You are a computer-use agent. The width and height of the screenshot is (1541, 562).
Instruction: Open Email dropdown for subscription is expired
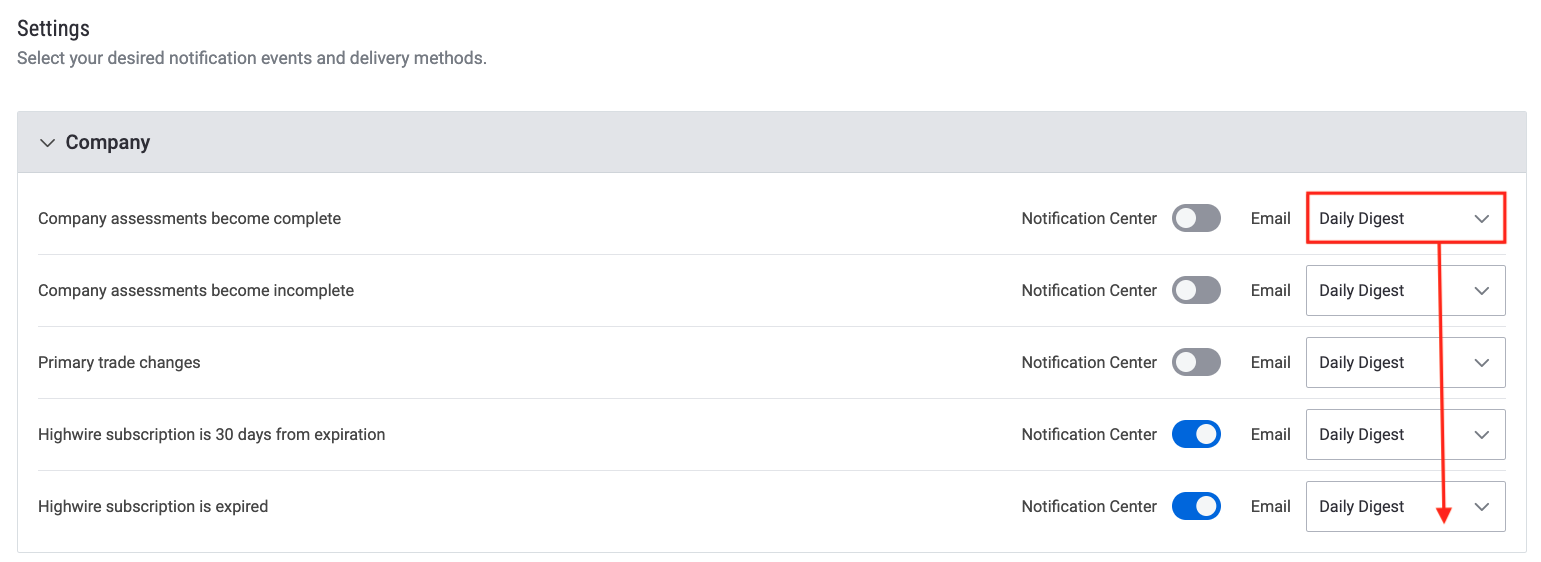pos(1406,506)
